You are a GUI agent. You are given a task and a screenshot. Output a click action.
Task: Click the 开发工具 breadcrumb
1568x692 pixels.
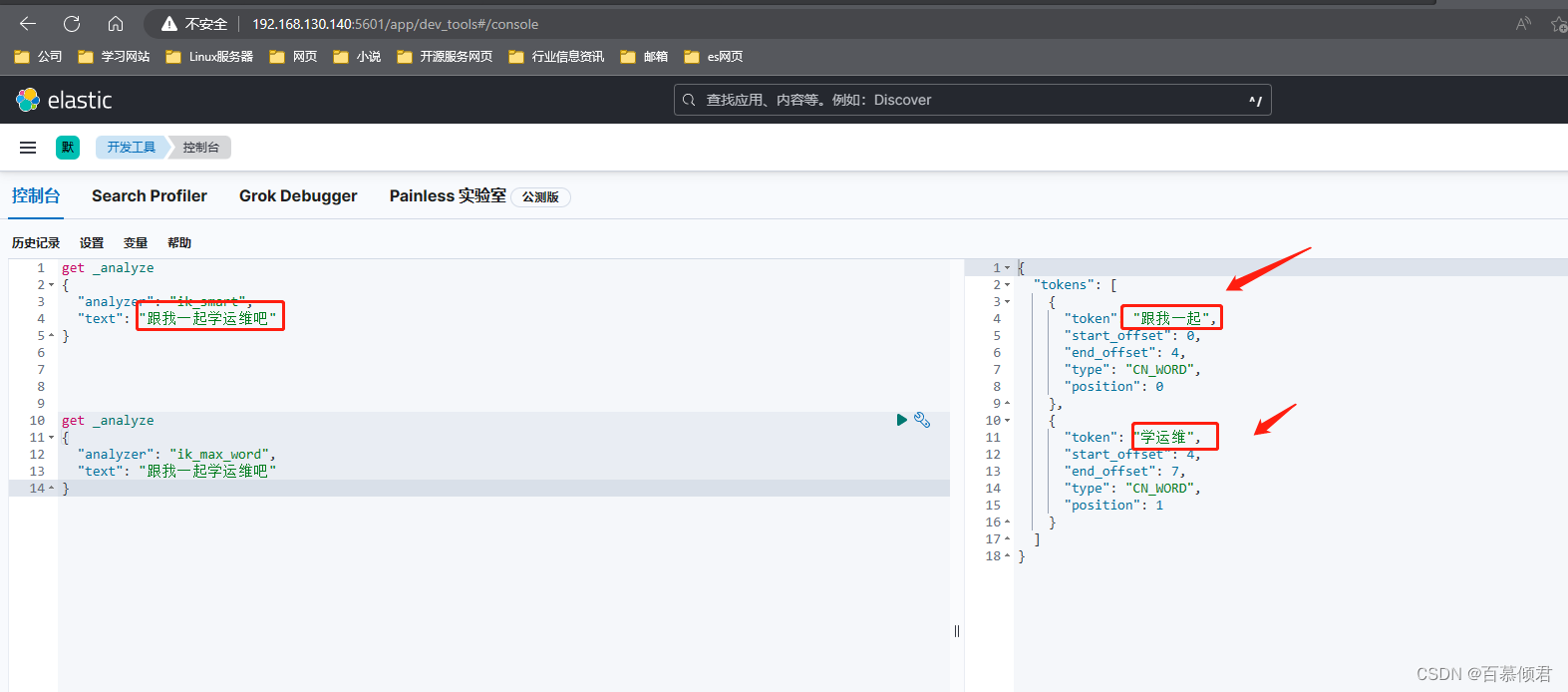click(x=131, y=148)
